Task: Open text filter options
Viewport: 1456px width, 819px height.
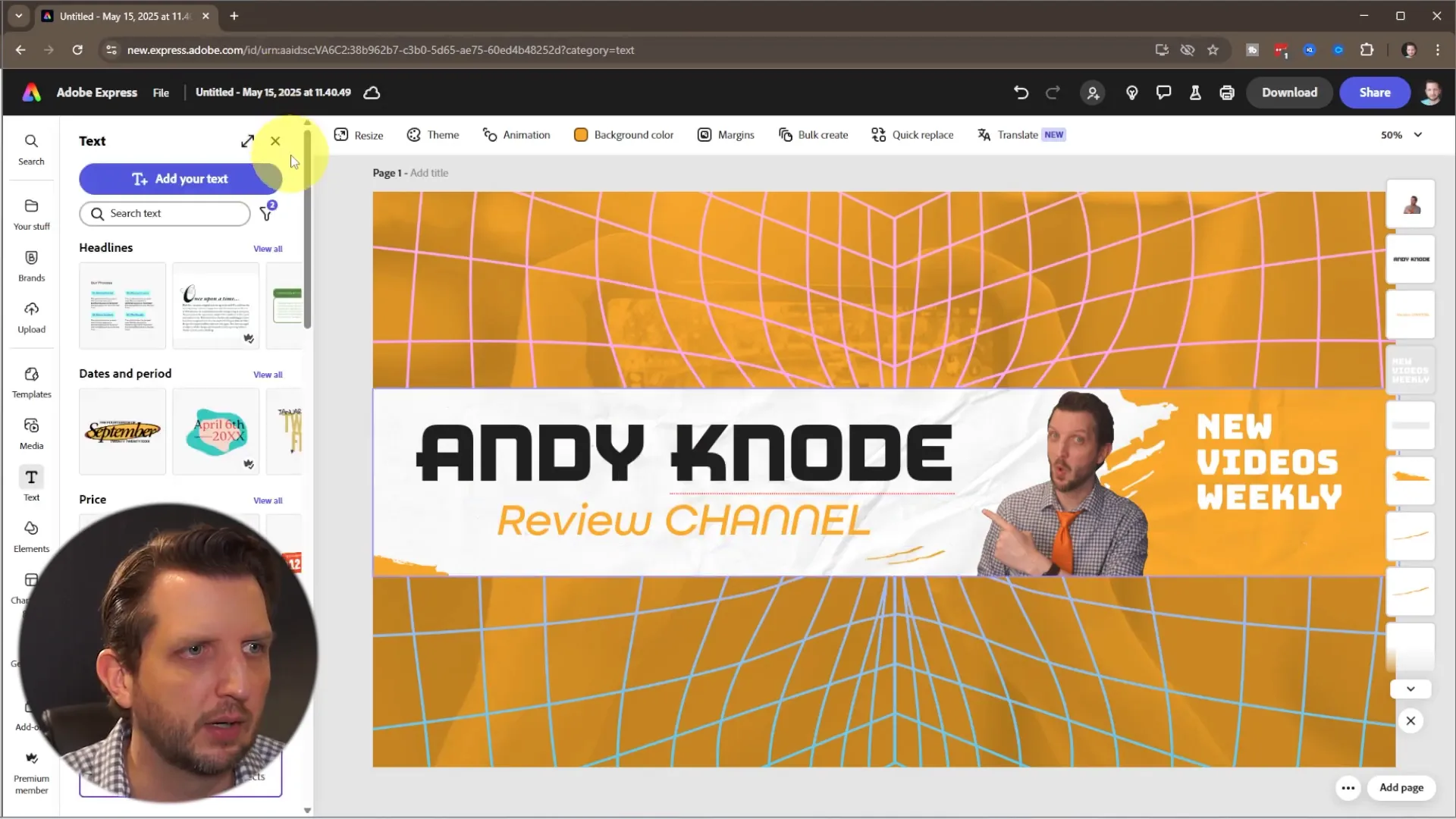Action: (267, 212)
